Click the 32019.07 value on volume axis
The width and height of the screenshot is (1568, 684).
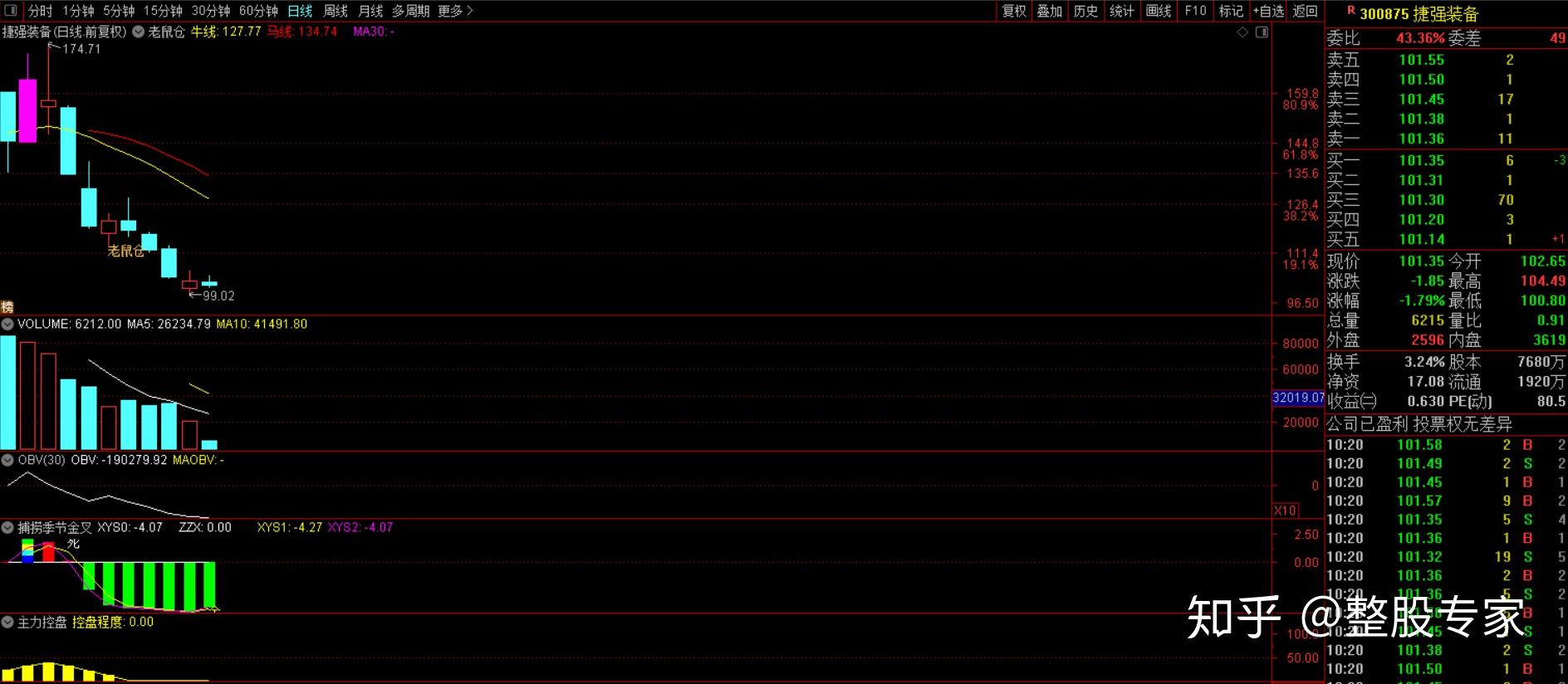[x=1298, y=398]
